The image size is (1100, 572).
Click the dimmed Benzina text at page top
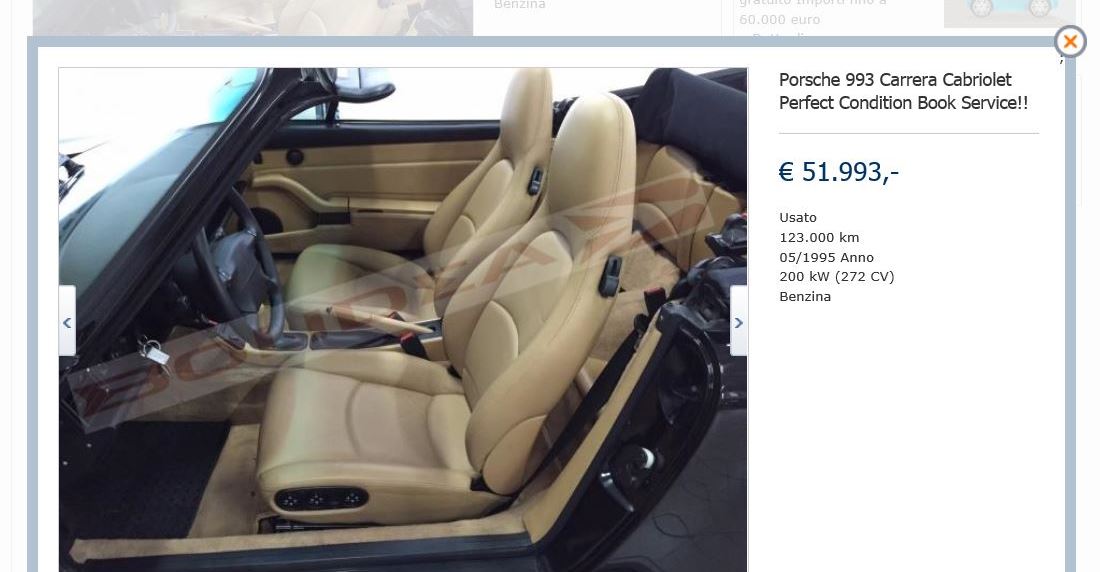[519, 5]
